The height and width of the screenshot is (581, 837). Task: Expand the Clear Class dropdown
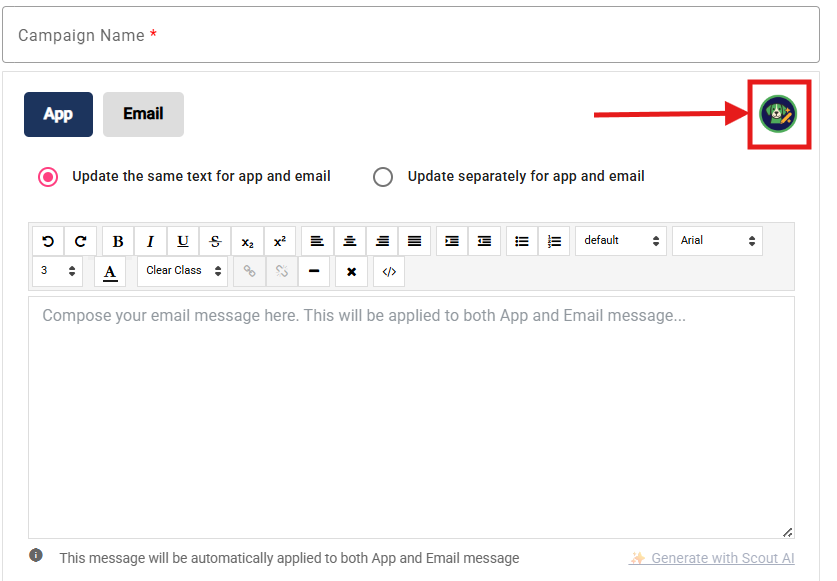182,271
